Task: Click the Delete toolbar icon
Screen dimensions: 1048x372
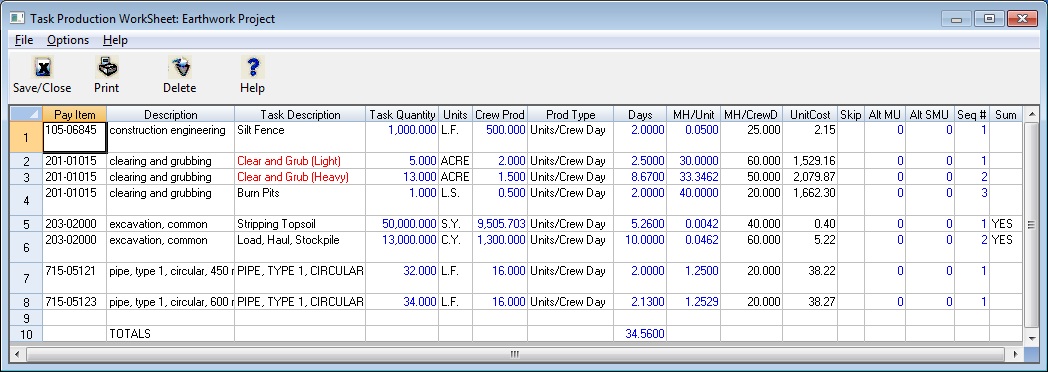Action: coord(179,67)
